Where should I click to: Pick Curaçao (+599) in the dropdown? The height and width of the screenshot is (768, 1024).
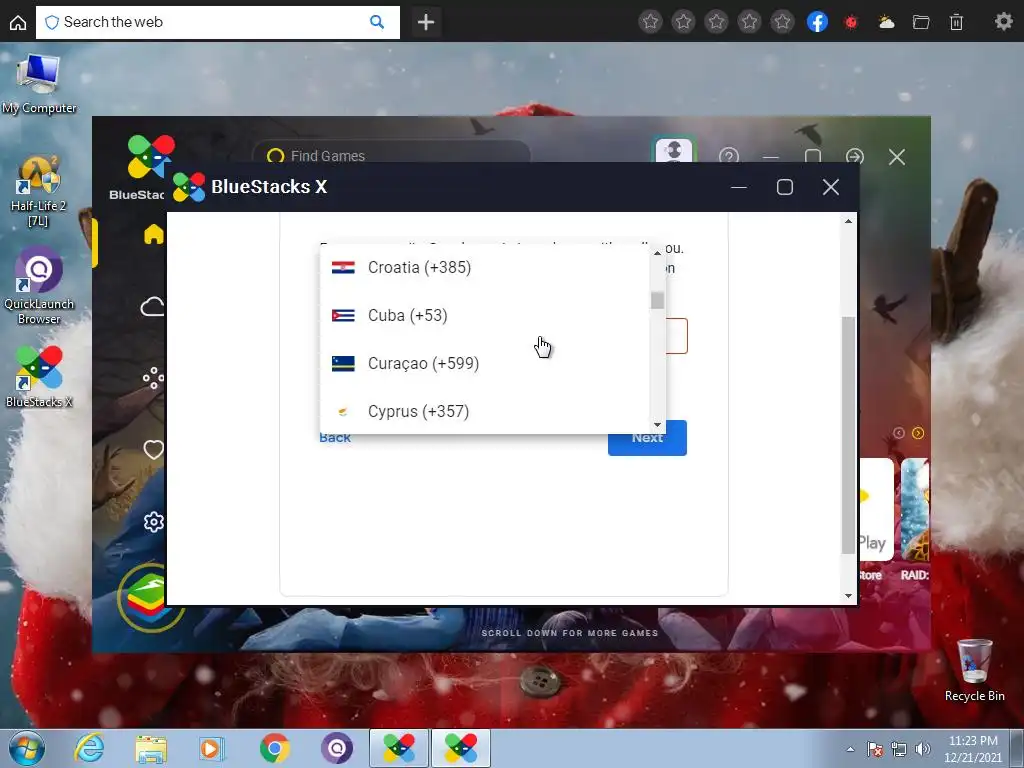click(485, 363)
